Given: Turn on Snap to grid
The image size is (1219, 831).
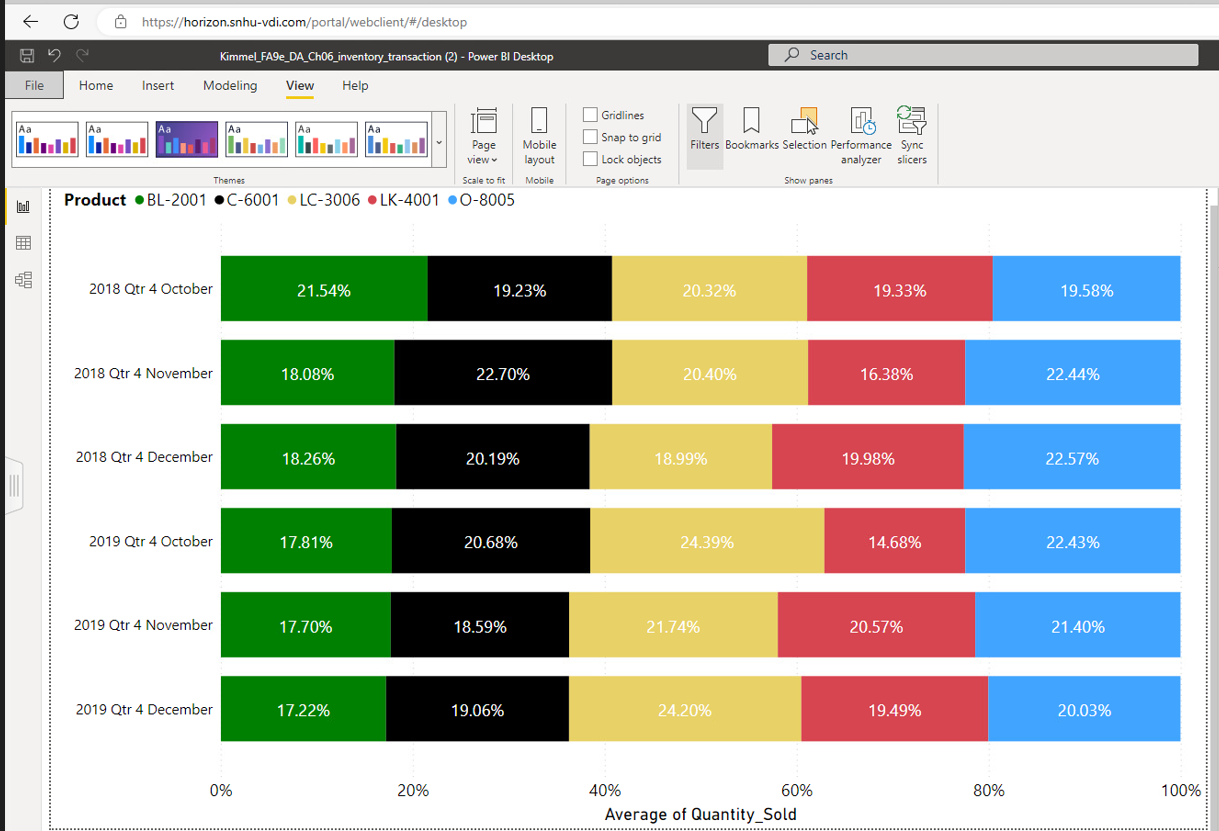Looking at the screenshot, I should click(x=590, y=137).
